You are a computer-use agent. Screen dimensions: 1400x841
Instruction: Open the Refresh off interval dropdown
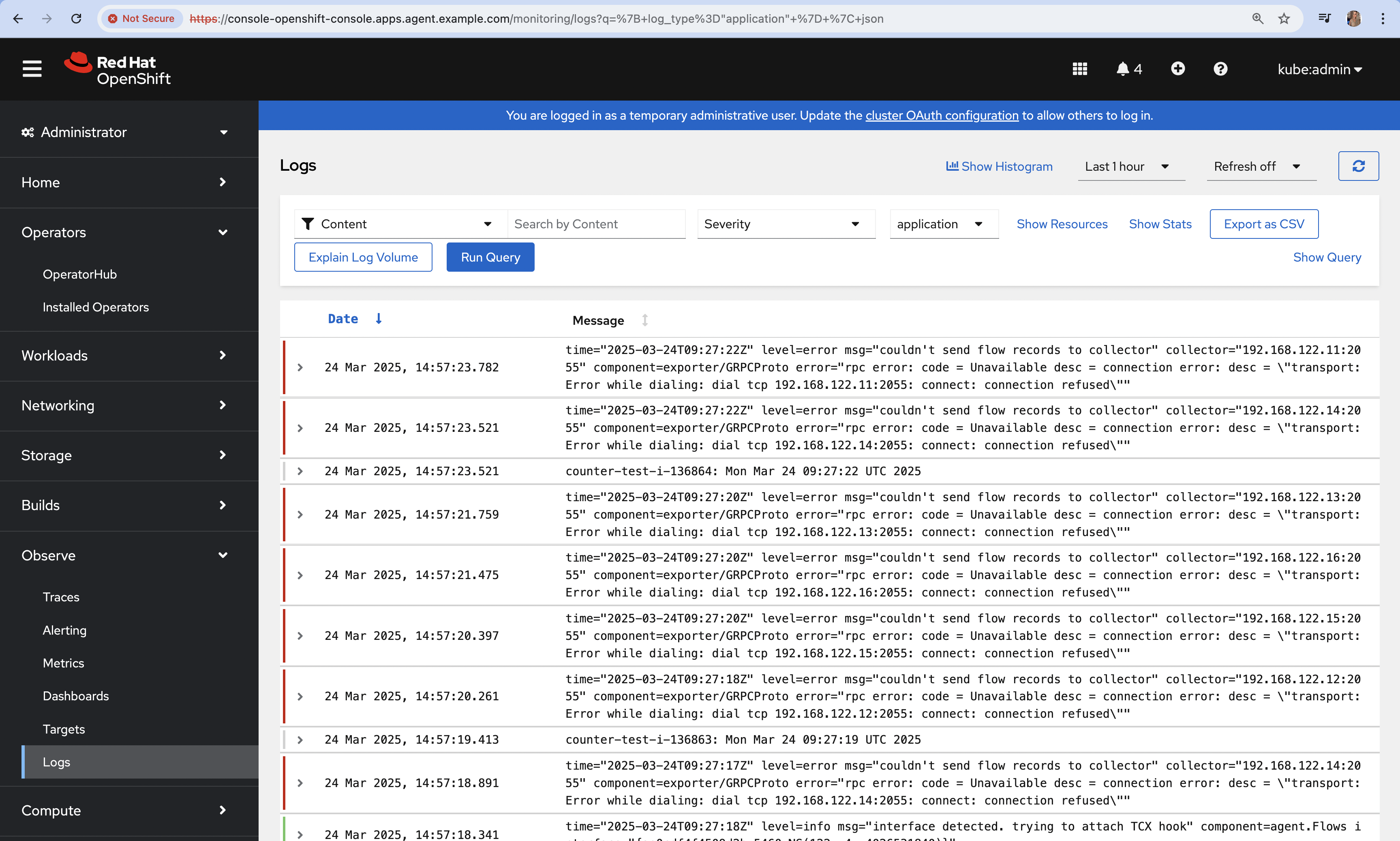(1257, 166)
